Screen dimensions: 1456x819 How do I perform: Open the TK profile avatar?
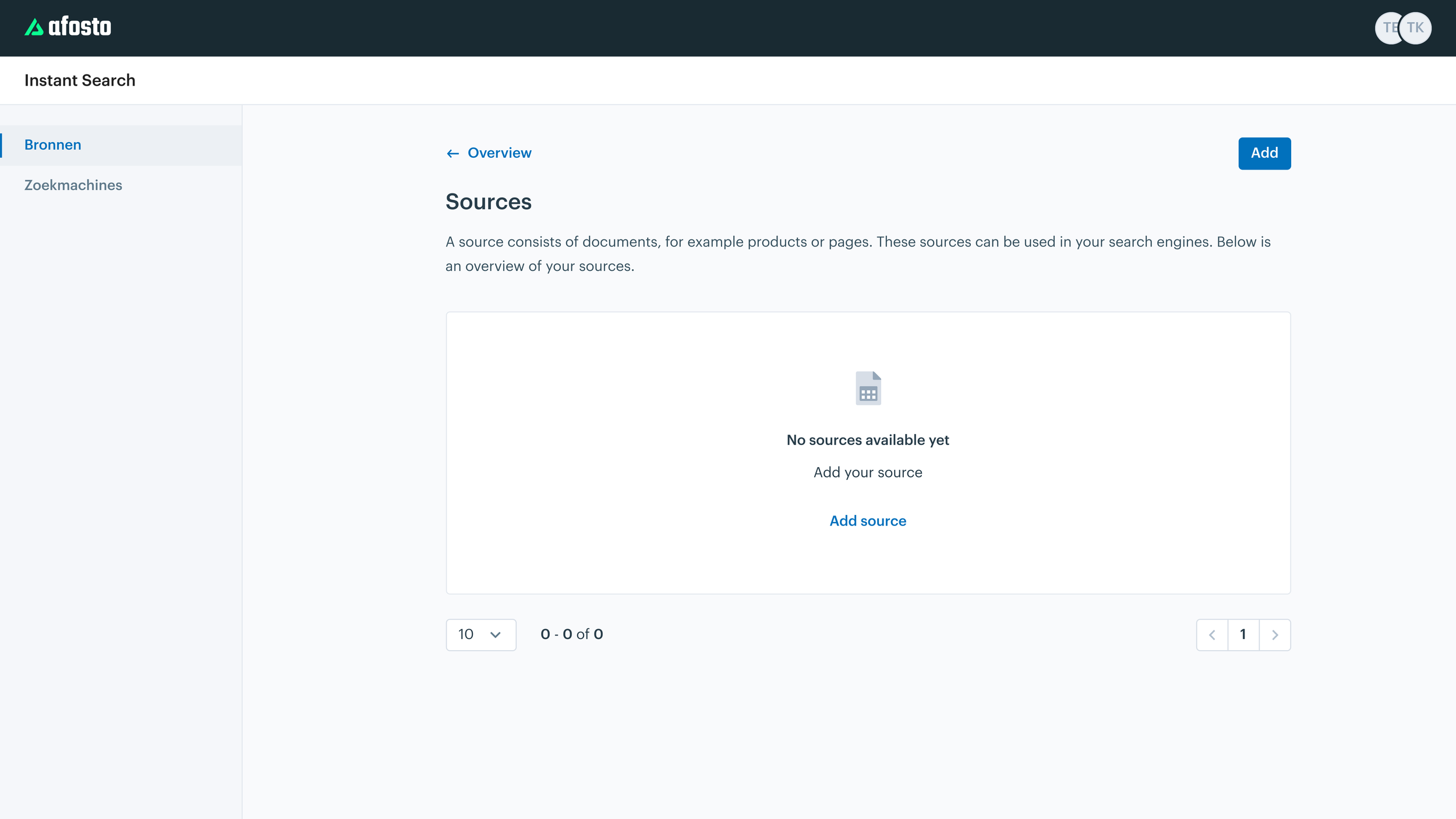coord(1416,27)
